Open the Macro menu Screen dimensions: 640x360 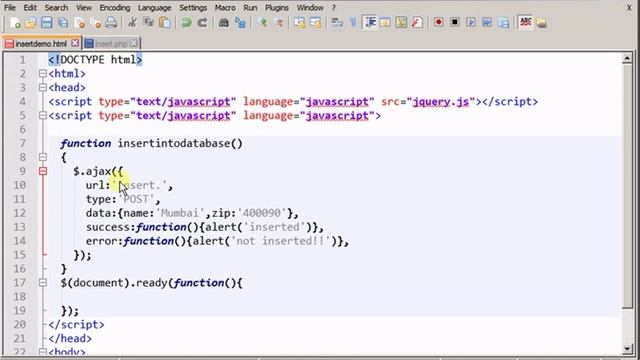[x=225, y=8]
